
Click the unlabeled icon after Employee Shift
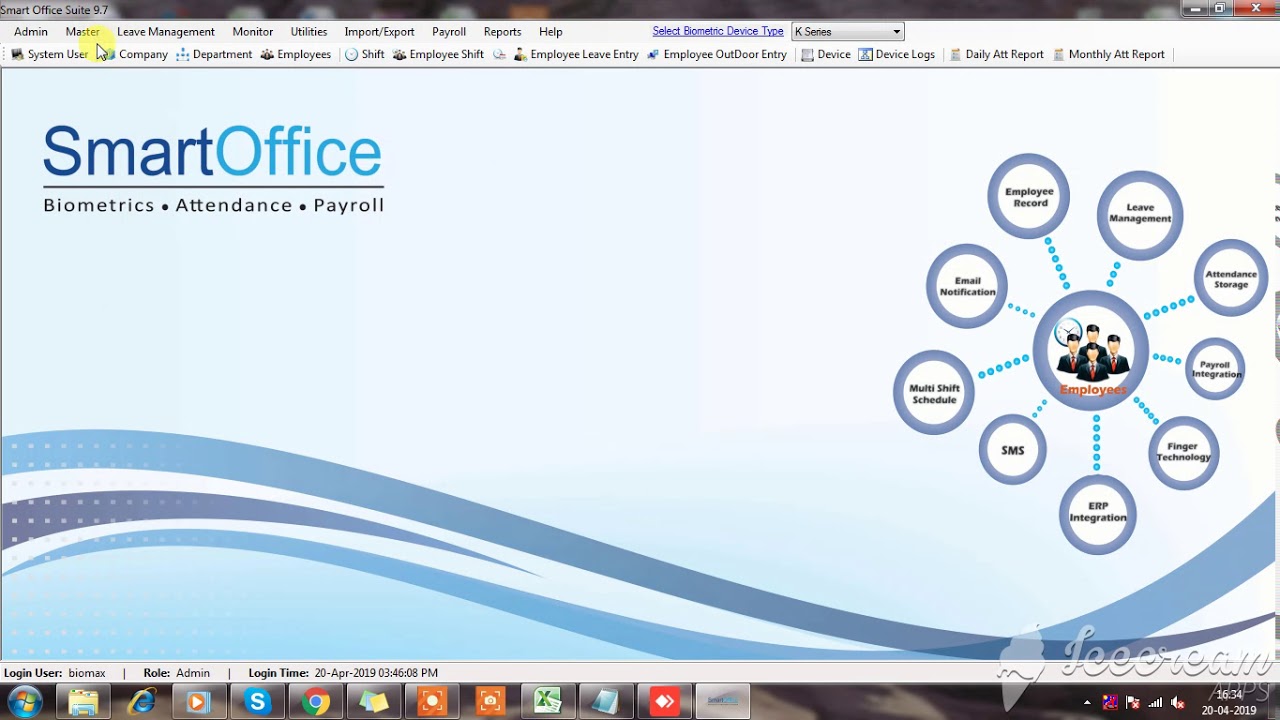point(499,54)
